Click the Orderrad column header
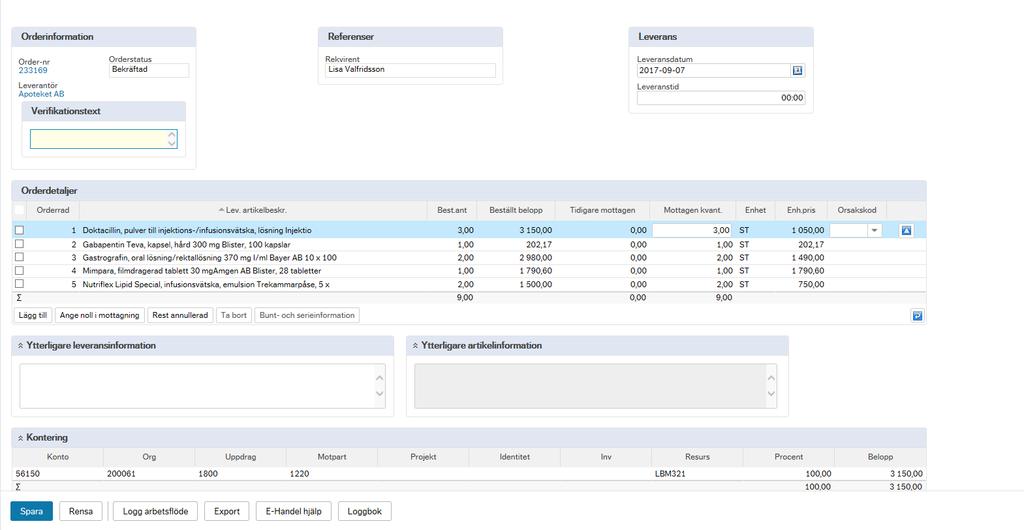The width and height of the screenshot is (1024, 530). (x=52, y=210)
